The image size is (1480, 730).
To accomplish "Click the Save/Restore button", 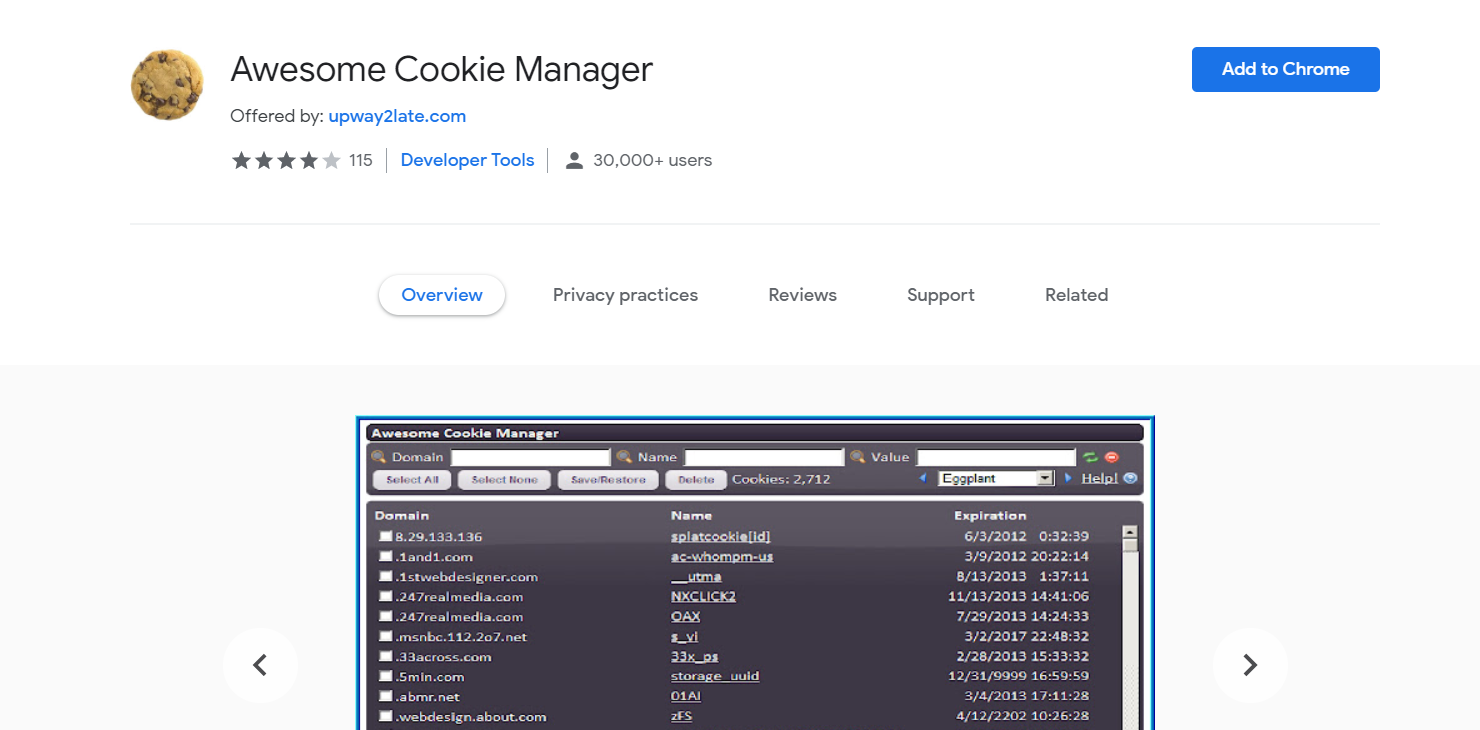I will (x=608, y=480).
